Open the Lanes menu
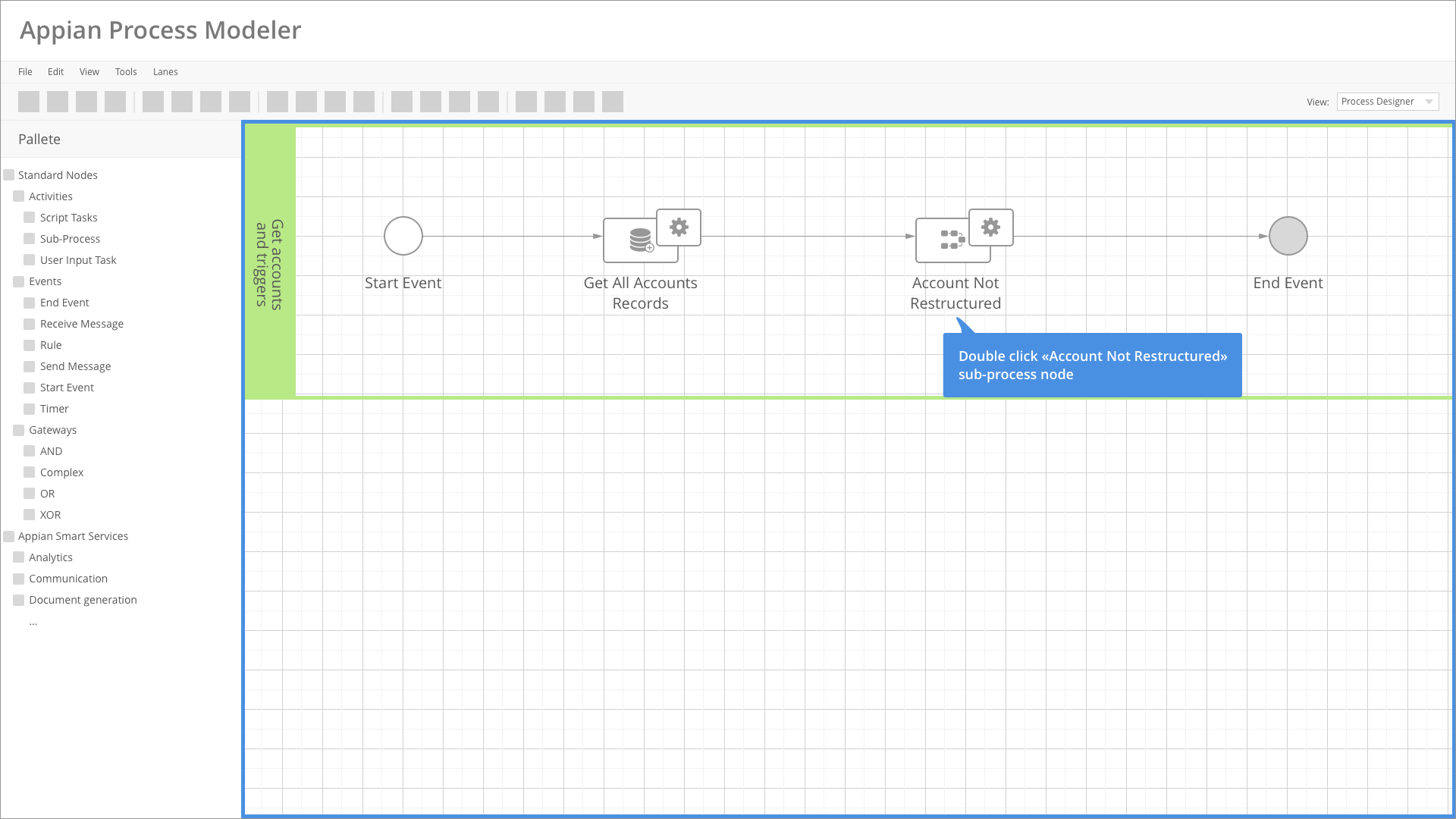This screenshot has height=819, width=1456. (165, 72)
